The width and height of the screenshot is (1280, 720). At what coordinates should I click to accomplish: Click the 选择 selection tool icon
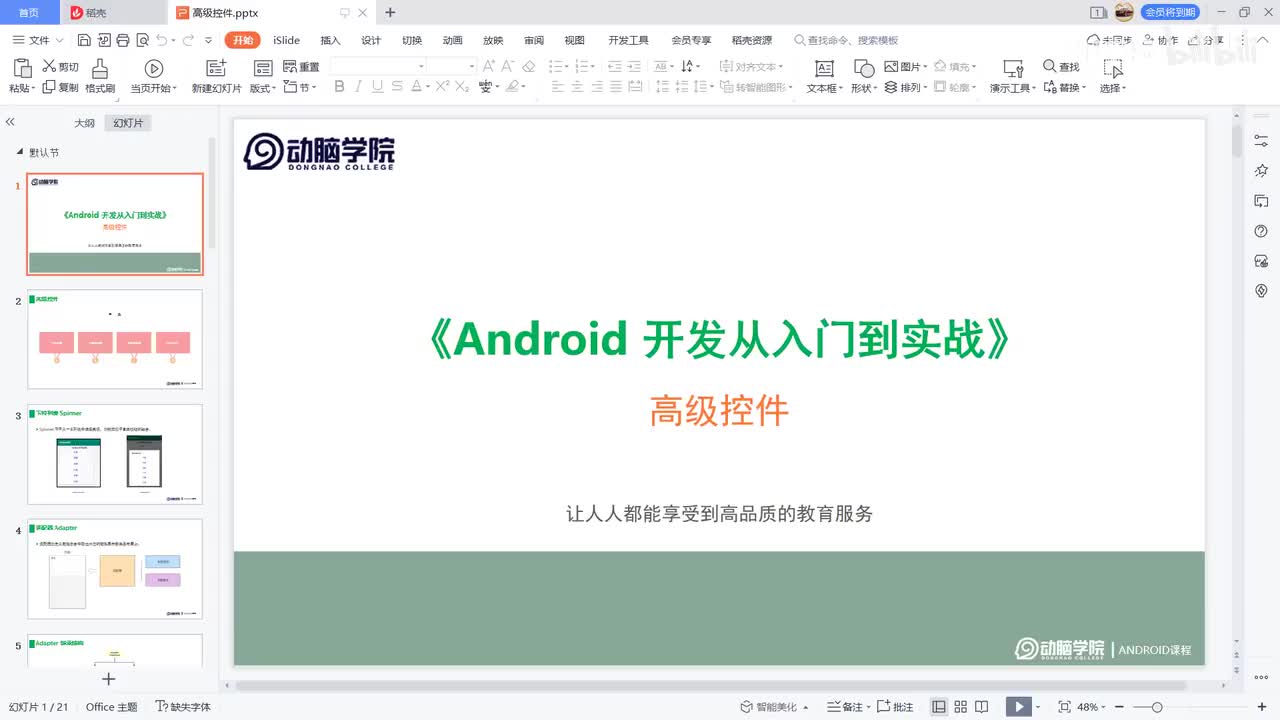[x=1112, y=68]
